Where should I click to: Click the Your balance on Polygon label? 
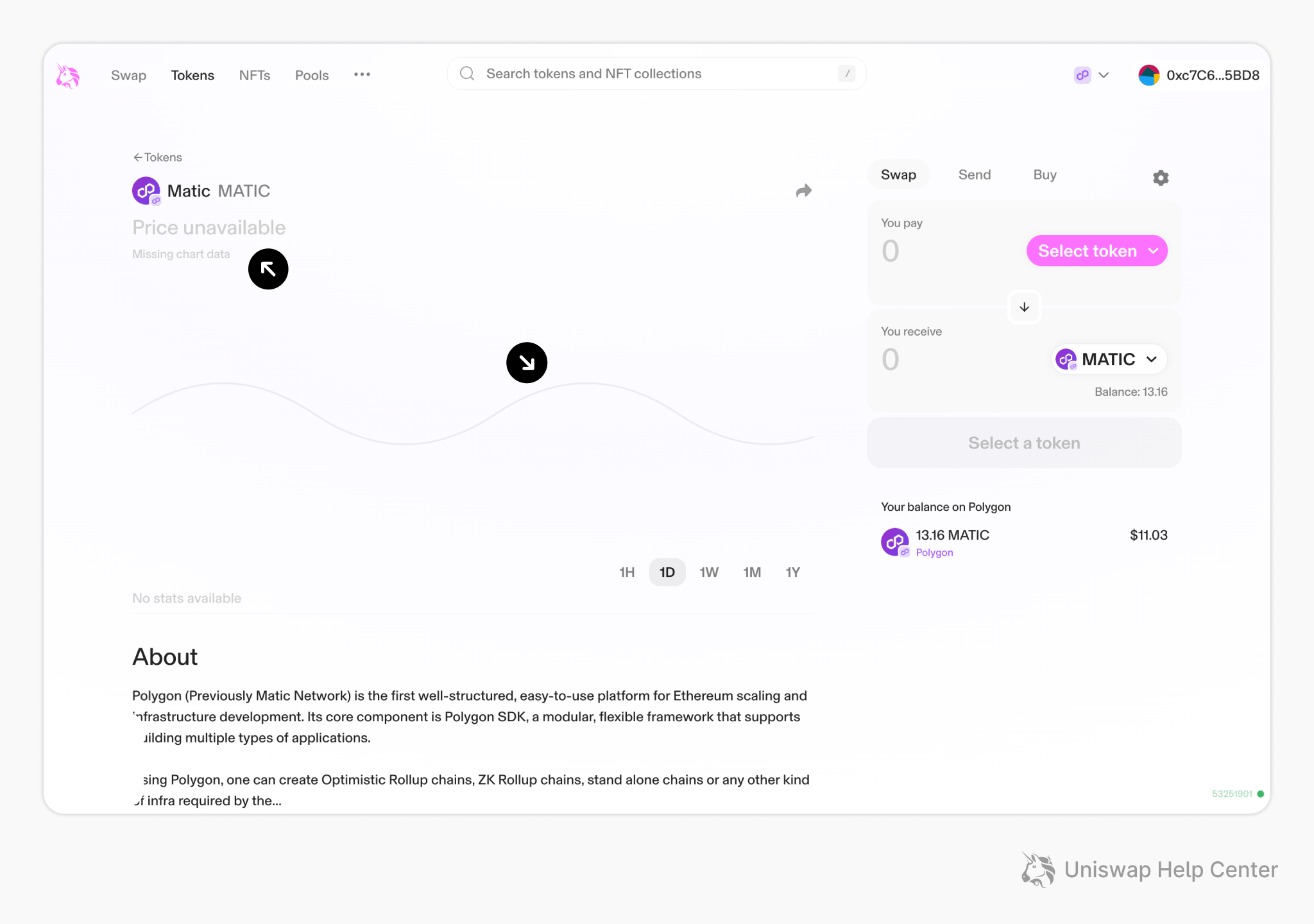coord(946,507)
